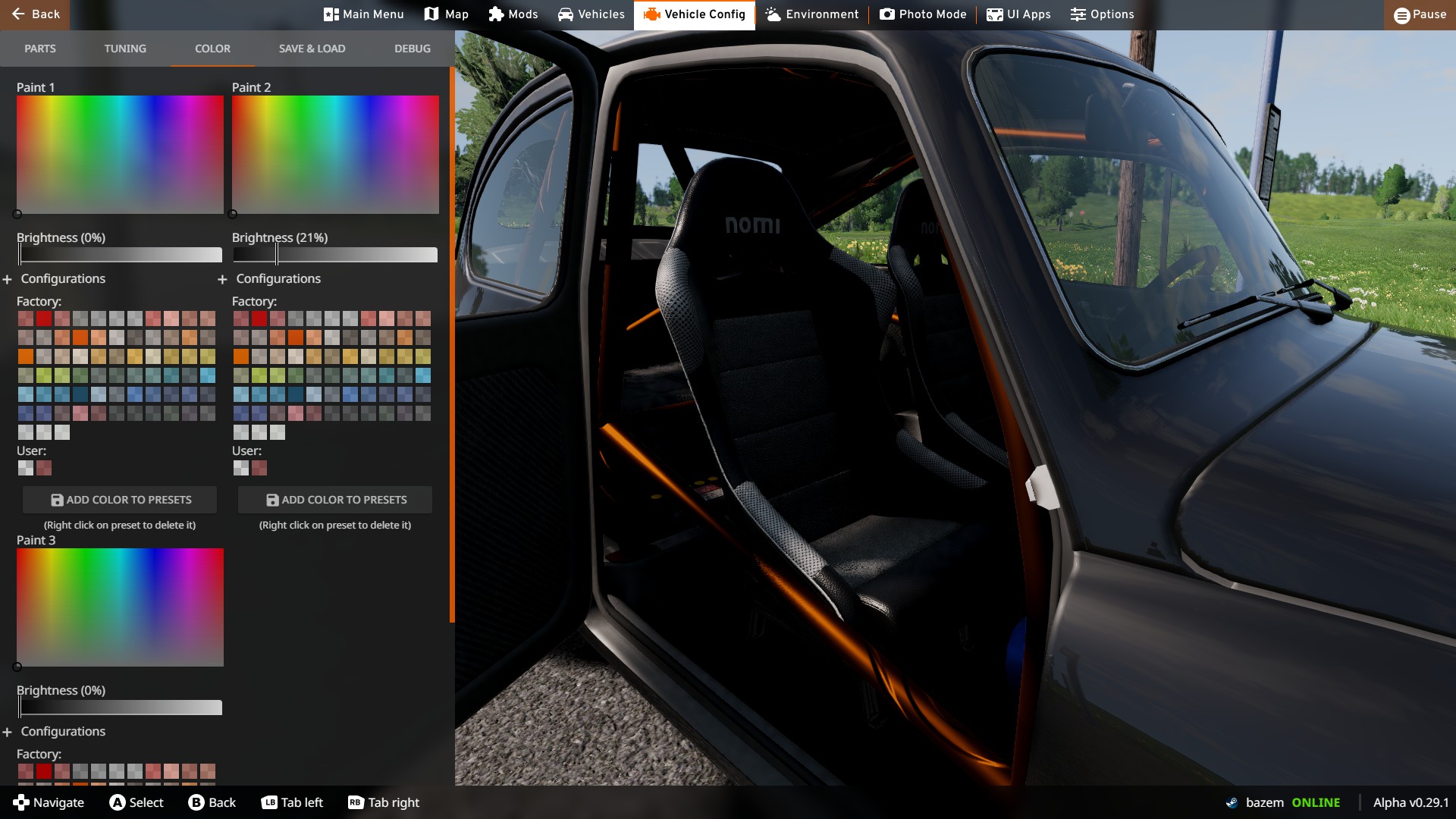Open the Options menu
Screen dimensions: 1456x819
coord(1102,14)
